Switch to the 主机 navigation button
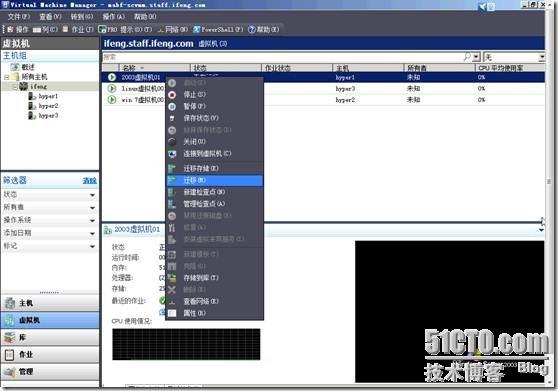The image size is (558, 391). [50, 303]
